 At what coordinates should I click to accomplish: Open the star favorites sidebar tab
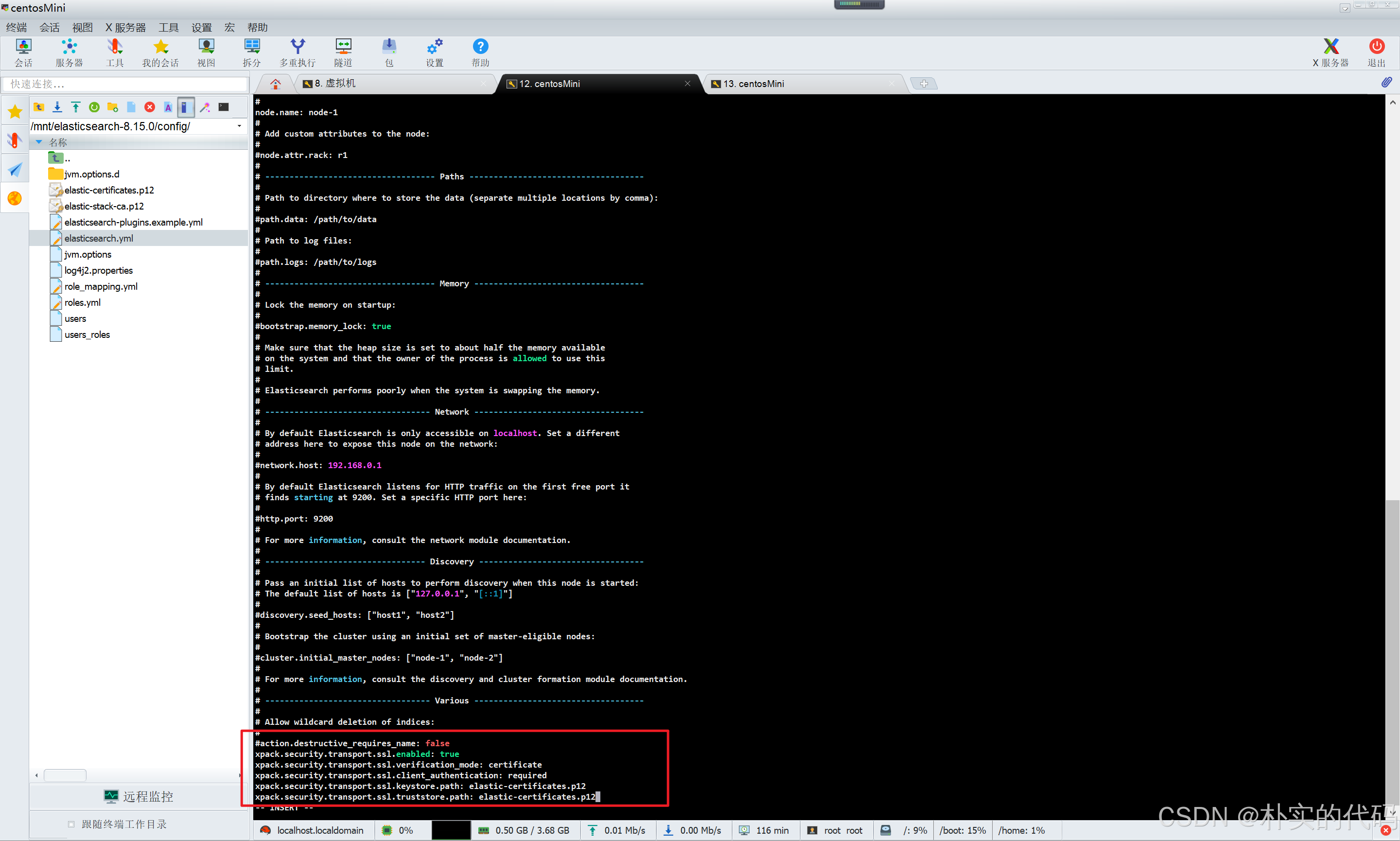[x=15, y=111]
